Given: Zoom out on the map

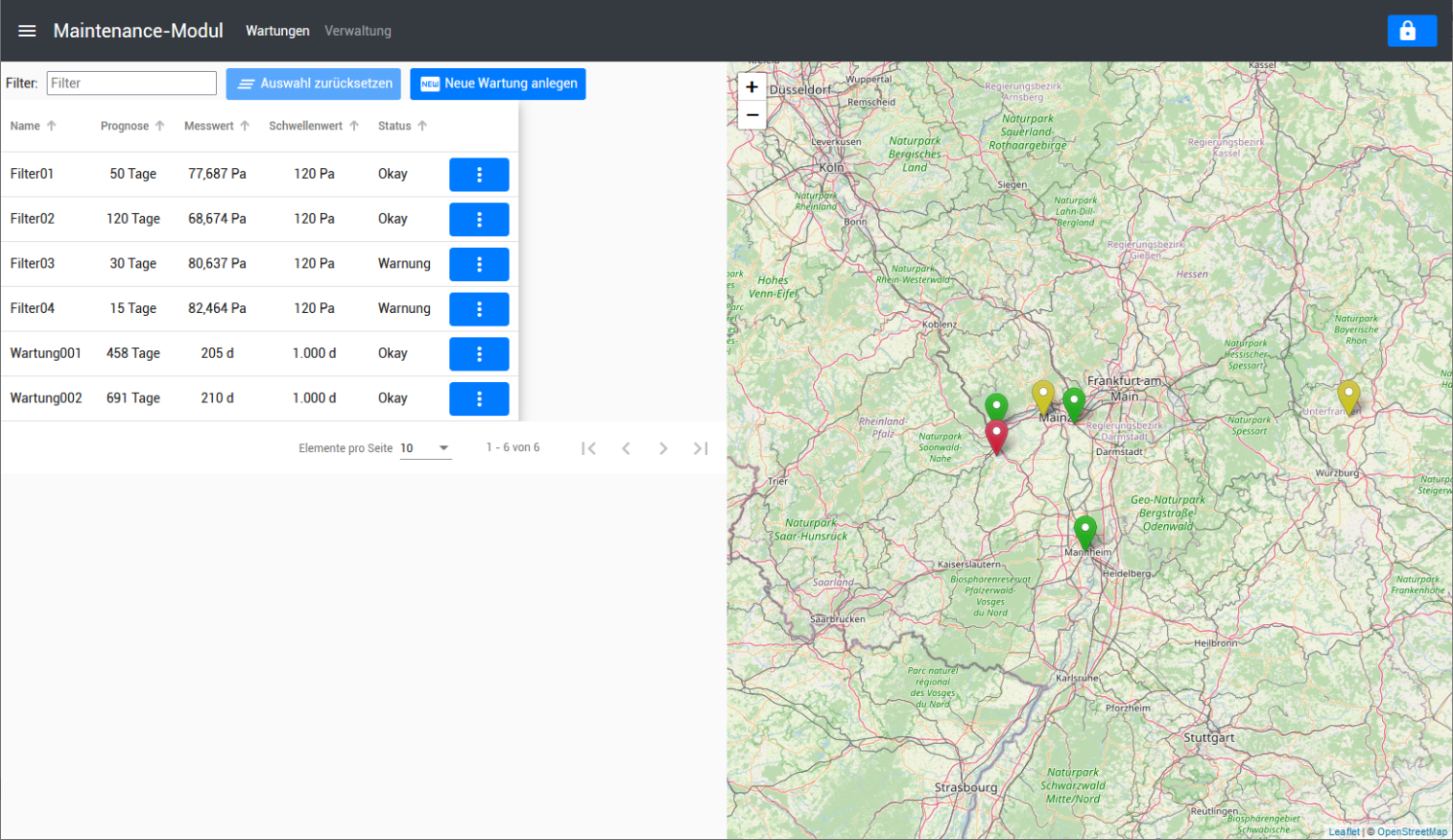Looking at the screenshot, I should point(752,115).
